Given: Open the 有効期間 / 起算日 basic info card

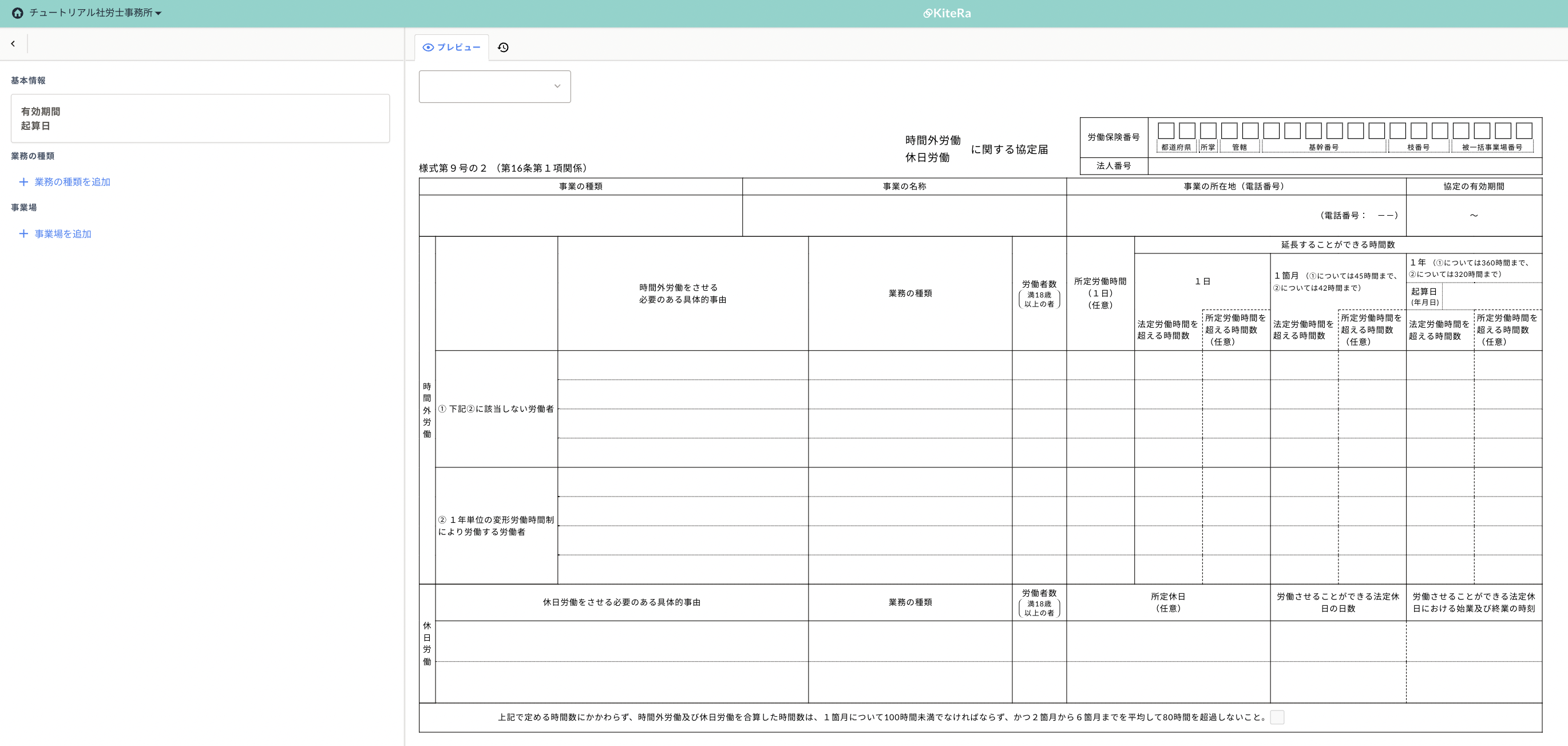Looking at the screenshot, I should tap(200, 118).
